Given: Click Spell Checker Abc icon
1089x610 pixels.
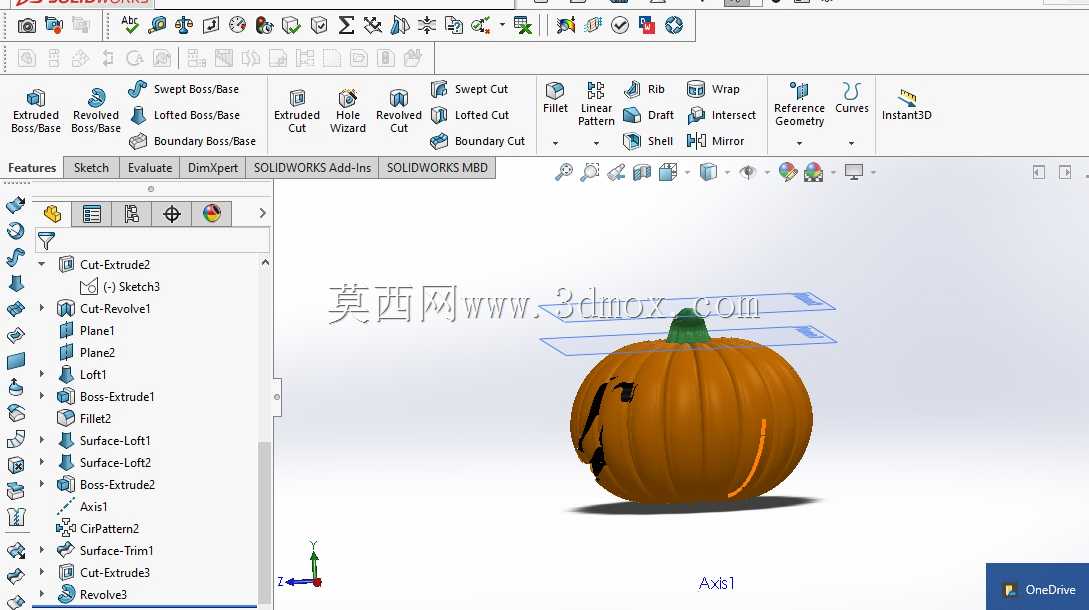Looking at the screenshot, I should click(130, 24).
